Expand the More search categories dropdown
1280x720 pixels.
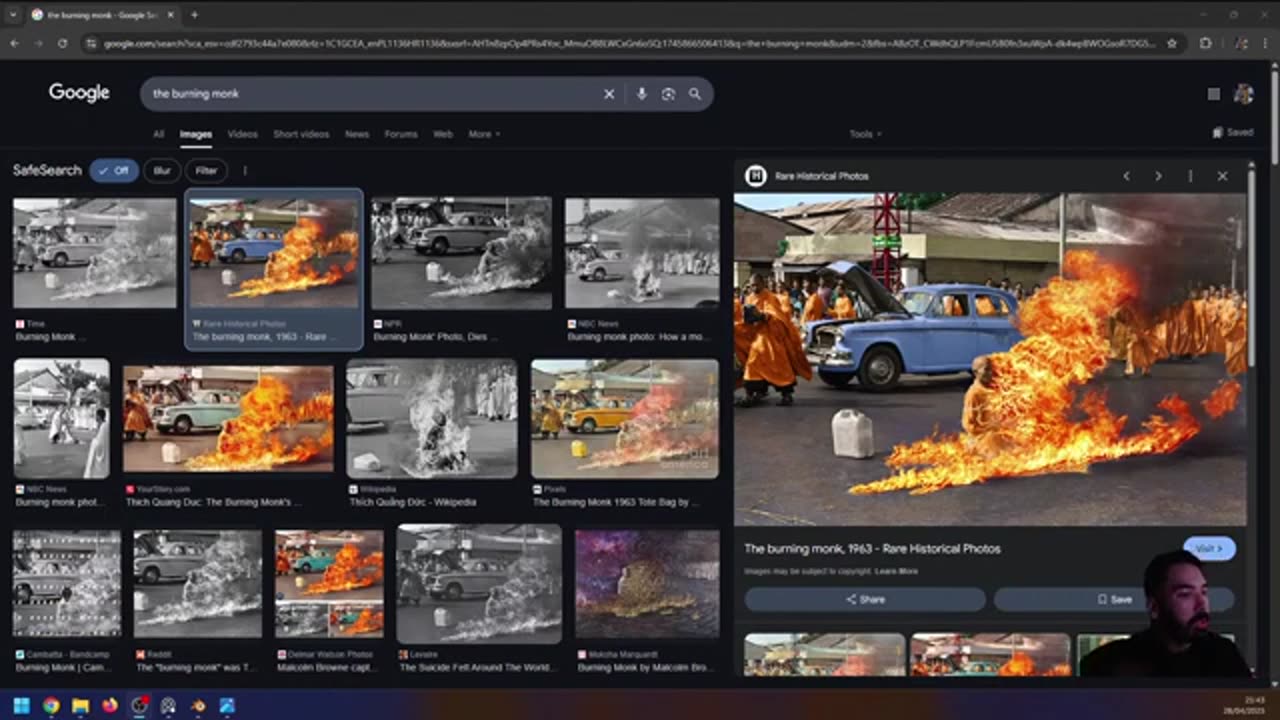(x=484, y=134)
